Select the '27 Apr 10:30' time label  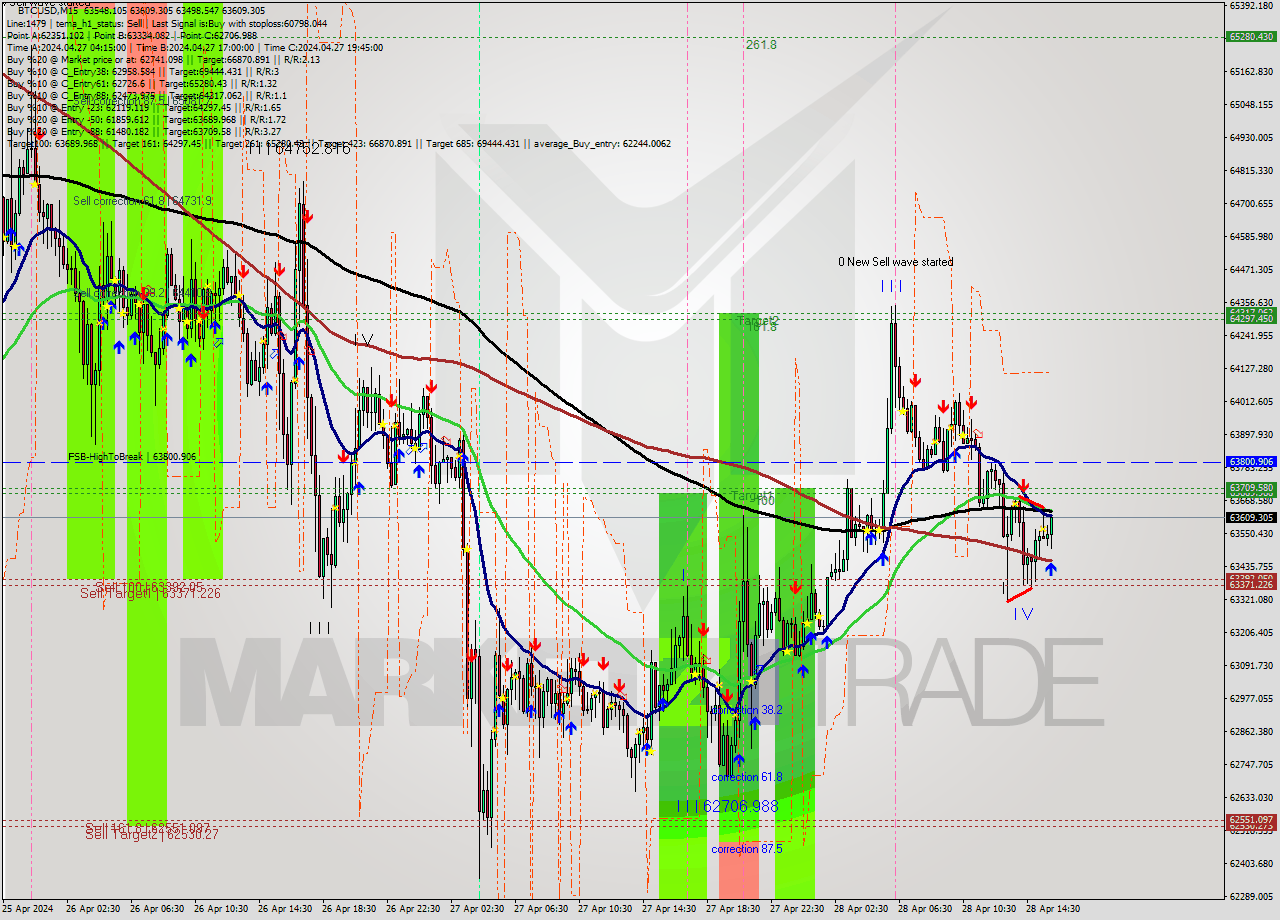click(x=606, y=909)
